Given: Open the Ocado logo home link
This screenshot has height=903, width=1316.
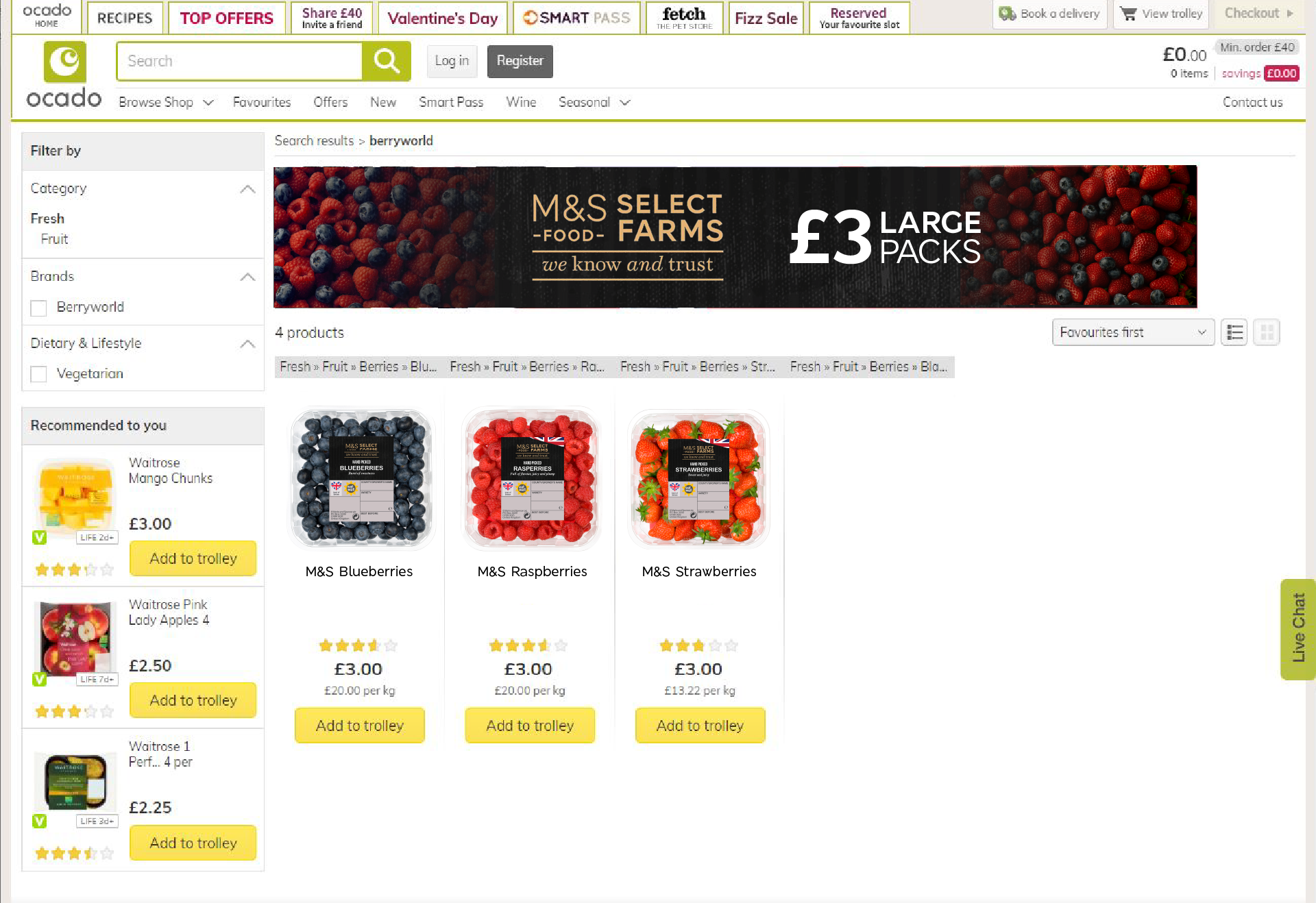Looking at the screenshot, I should pyautogui.click(x=64, y=75).
